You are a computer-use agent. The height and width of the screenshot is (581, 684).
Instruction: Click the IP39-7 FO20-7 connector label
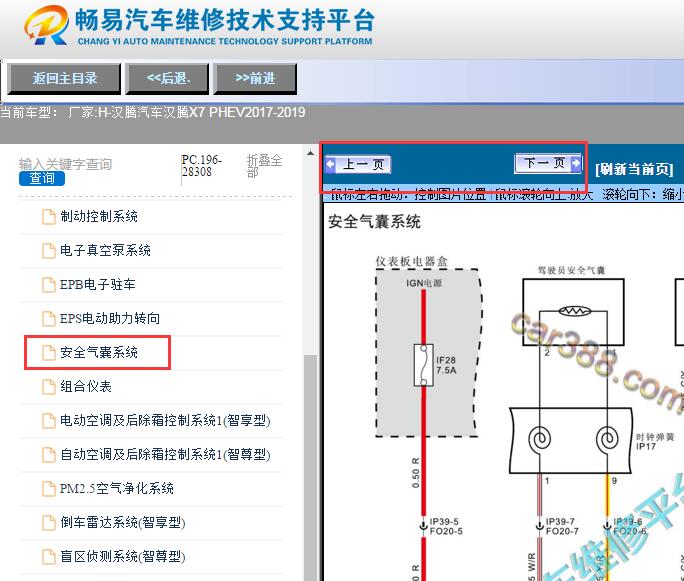pos(562,526)
